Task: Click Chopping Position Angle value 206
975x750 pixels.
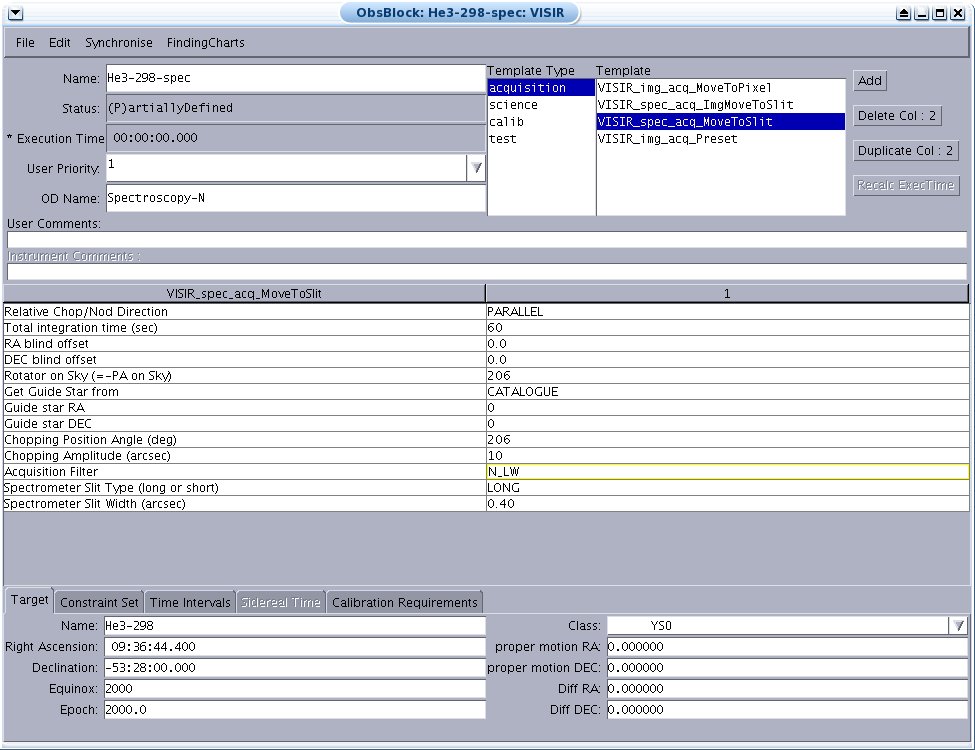Action: 727,440
